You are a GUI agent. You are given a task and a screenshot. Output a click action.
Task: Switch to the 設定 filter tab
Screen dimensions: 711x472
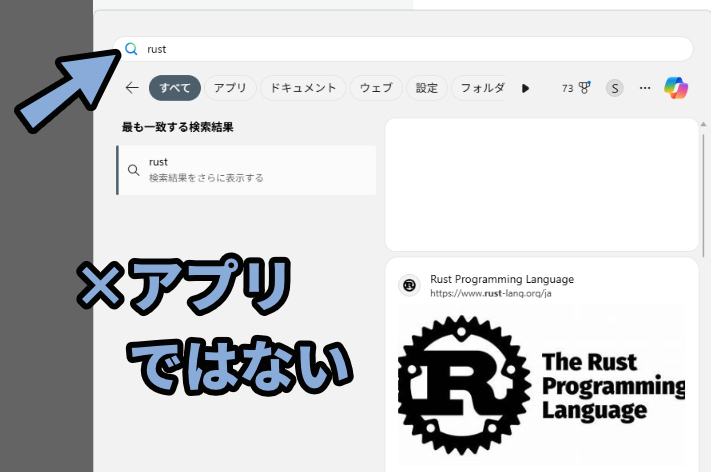pos(427,88)
